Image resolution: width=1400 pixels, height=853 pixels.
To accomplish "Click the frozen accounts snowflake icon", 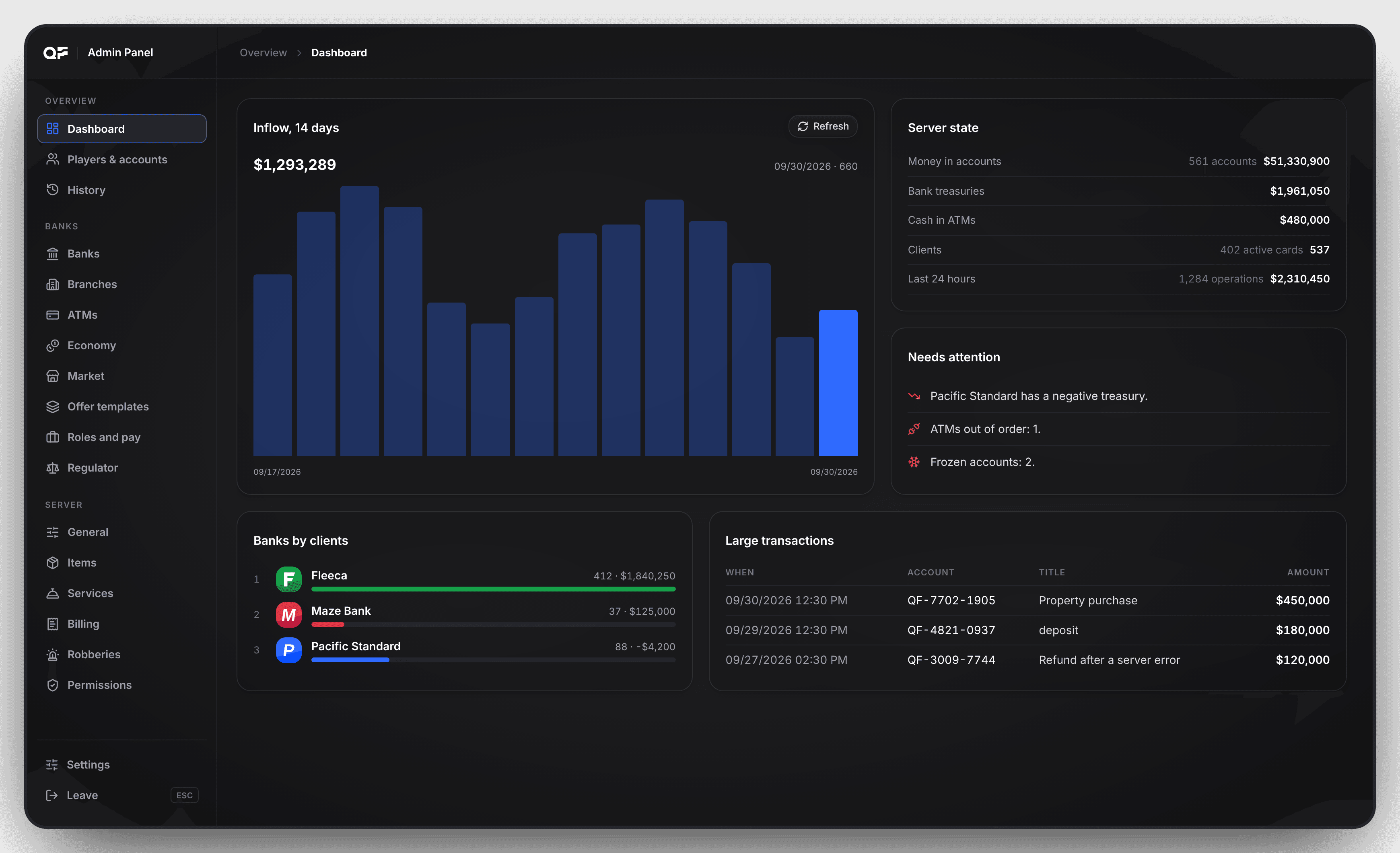I will click(914, 462).
